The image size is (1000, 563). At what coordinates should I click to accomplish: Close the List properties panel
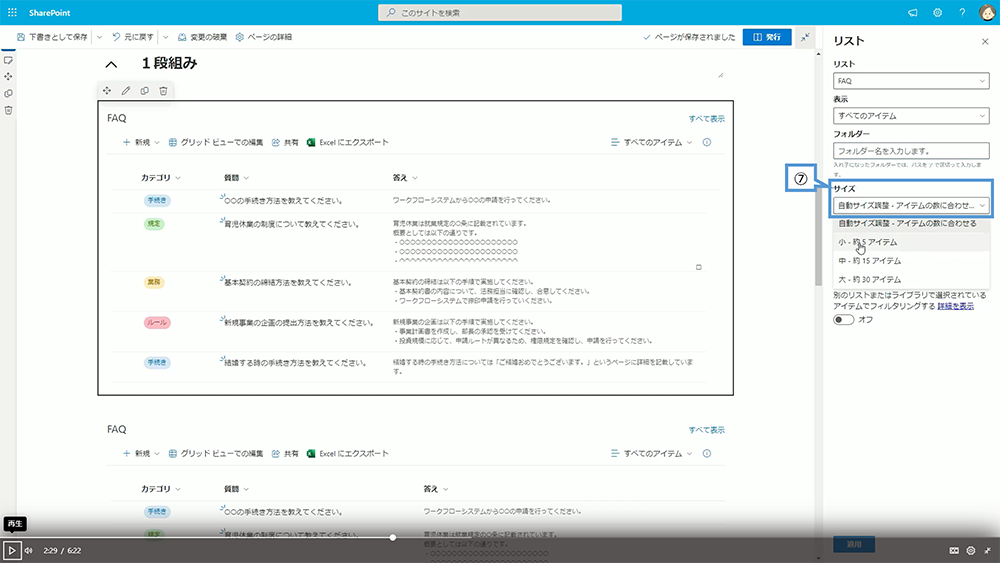[985, 41]
